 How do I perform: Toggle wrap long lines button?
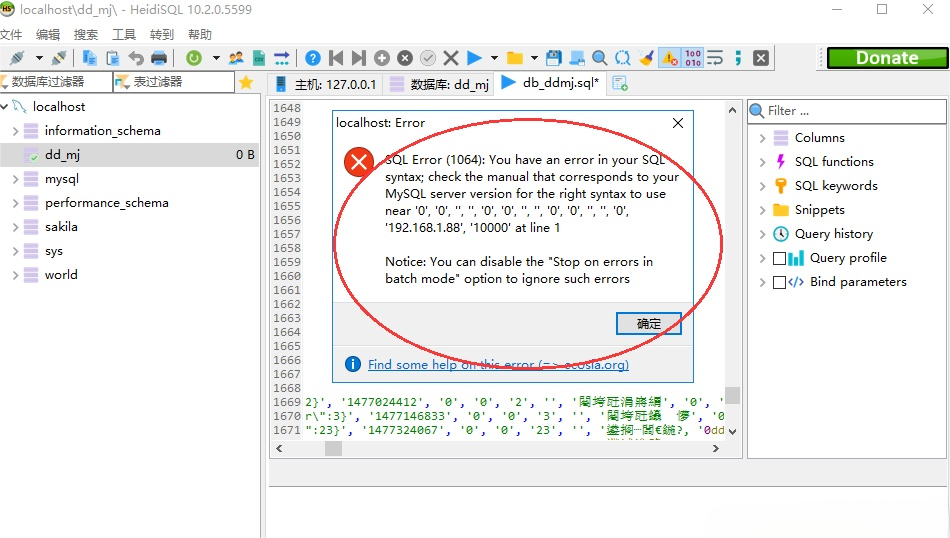coord(715,58)
